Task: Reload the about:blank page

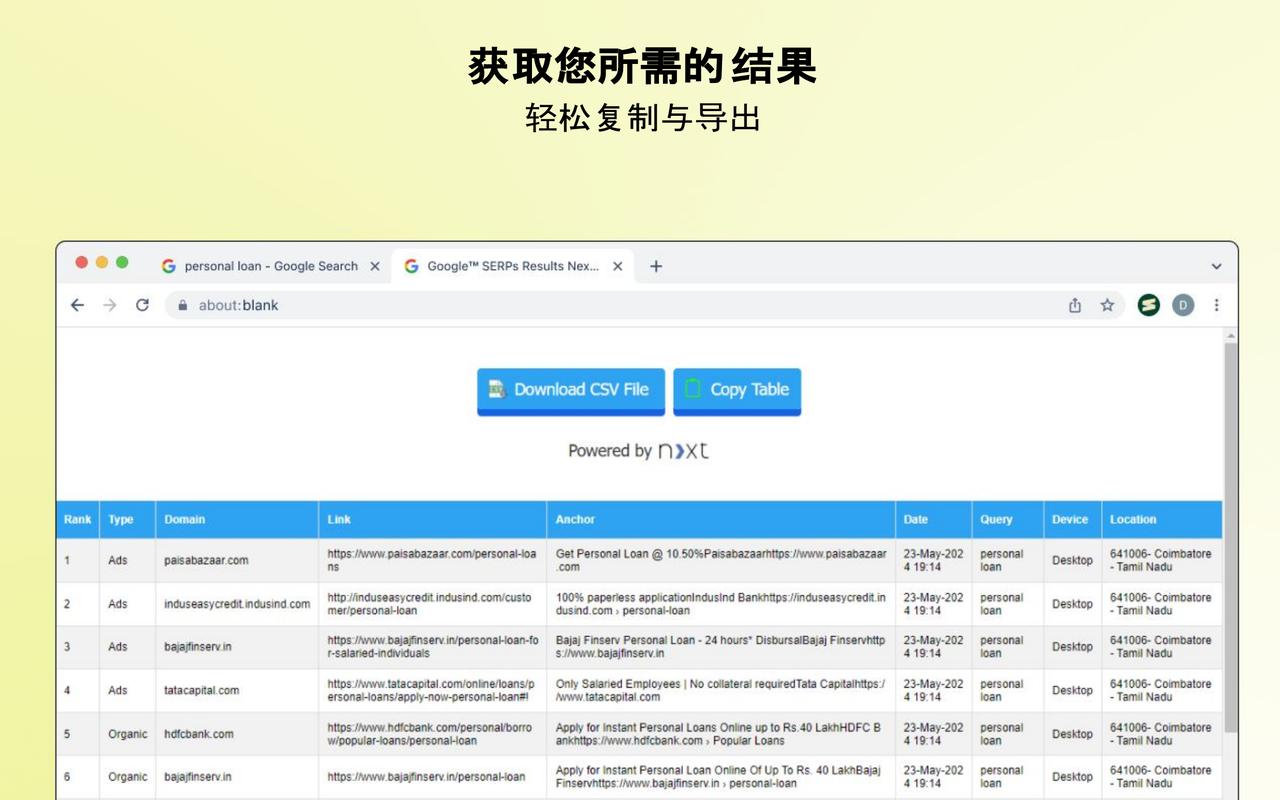Action: point(141,305)
